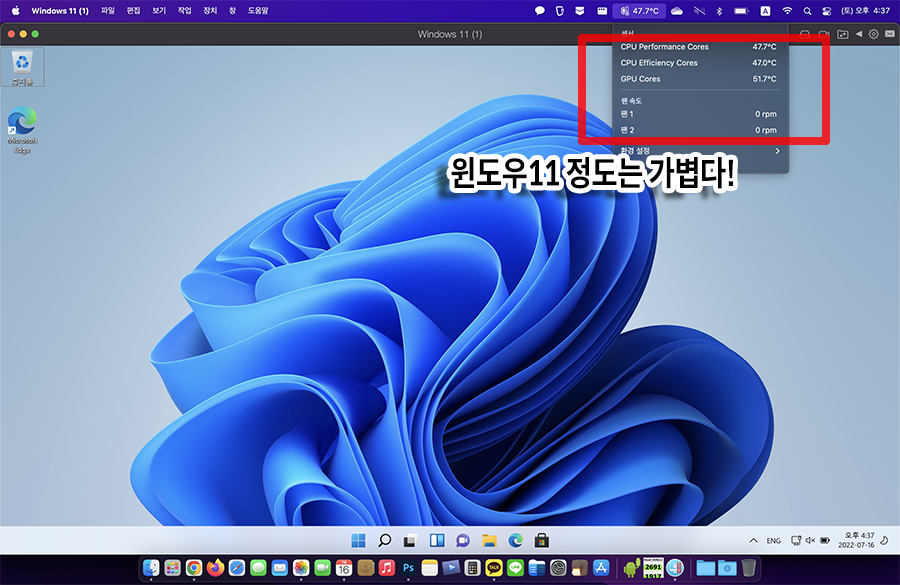Viewport: 900px width, 585px height.
Task: Select the CPU Performance Cores row
Action: (x=699, y=47)
